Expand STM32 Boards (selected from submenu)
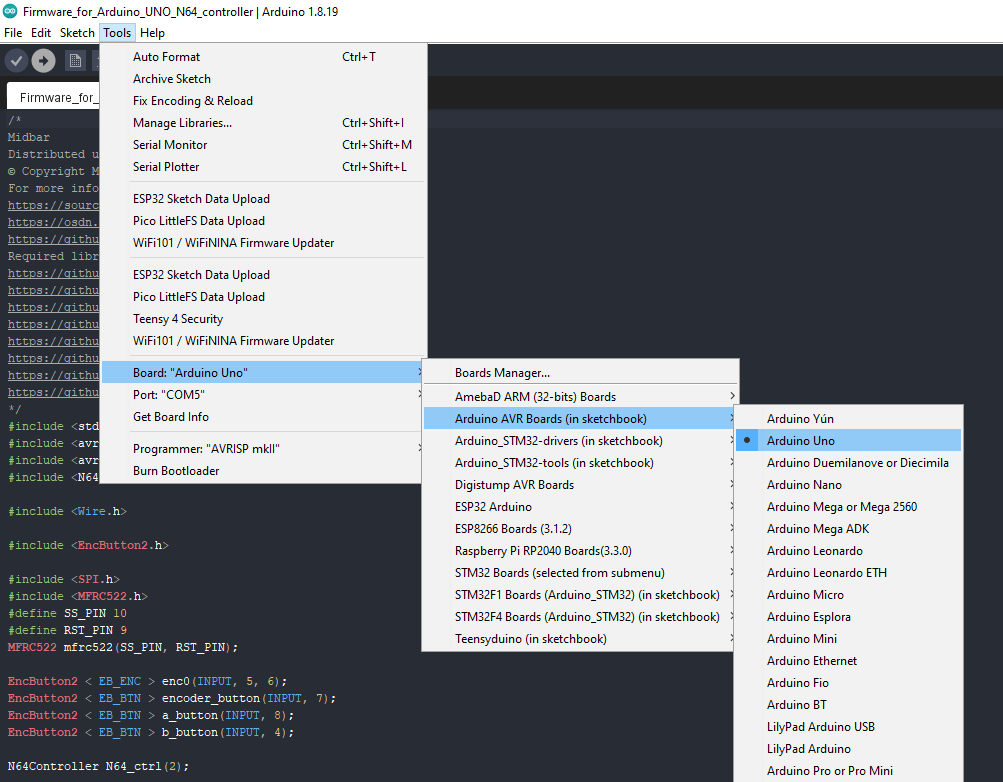1003x782 pixels. click(580, 573)
